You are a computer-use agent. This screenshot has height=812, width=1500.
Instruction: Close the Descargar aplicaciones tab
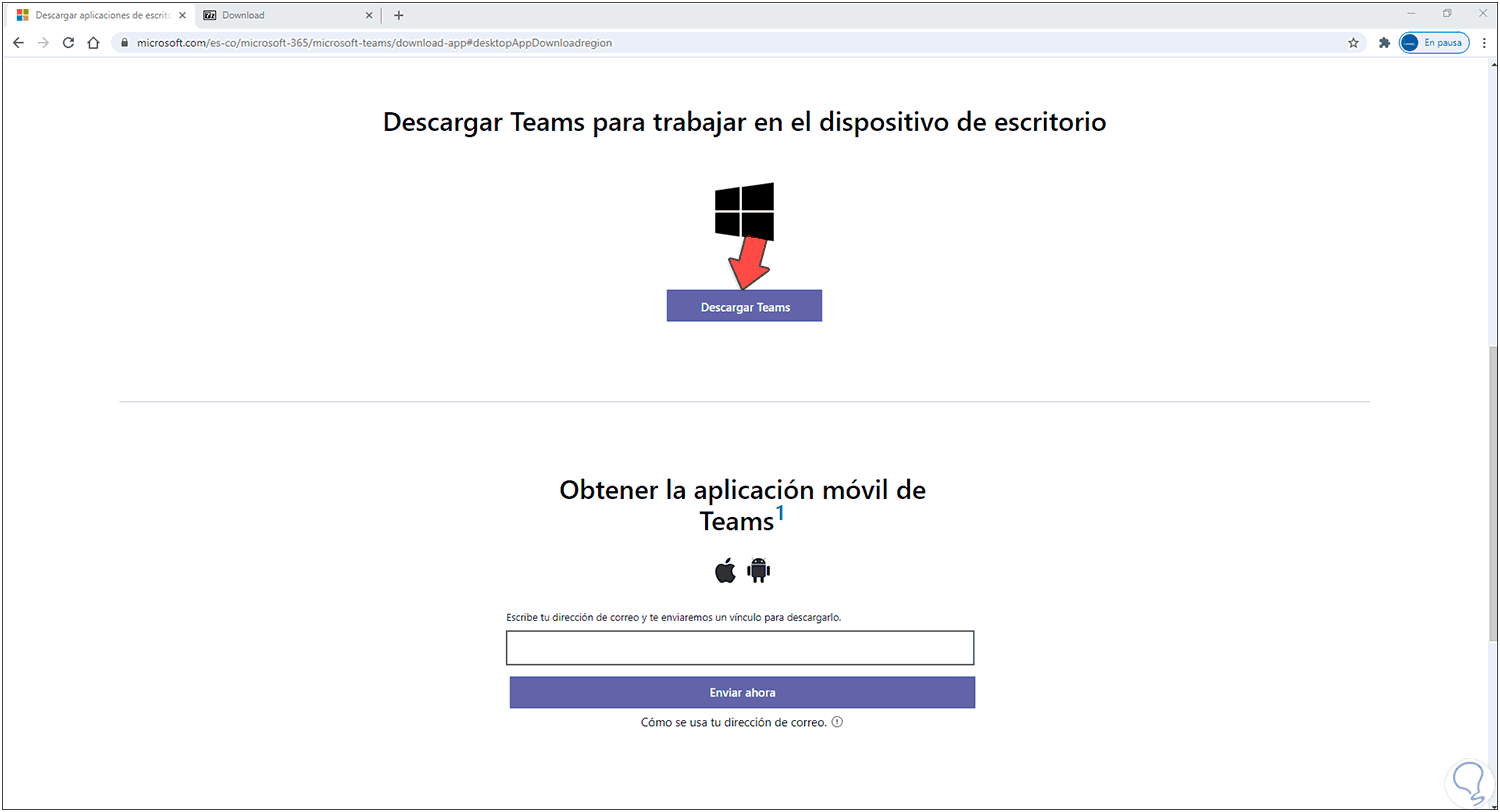tap(184, 15)
